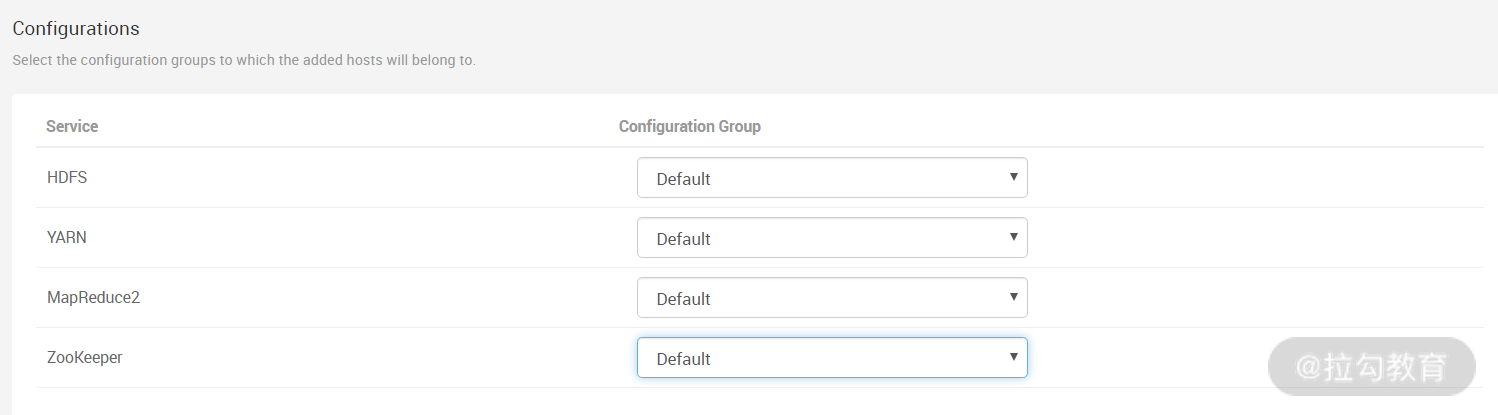
Task: Select the MapReduce2 service name
Action: tap(93, 297)
